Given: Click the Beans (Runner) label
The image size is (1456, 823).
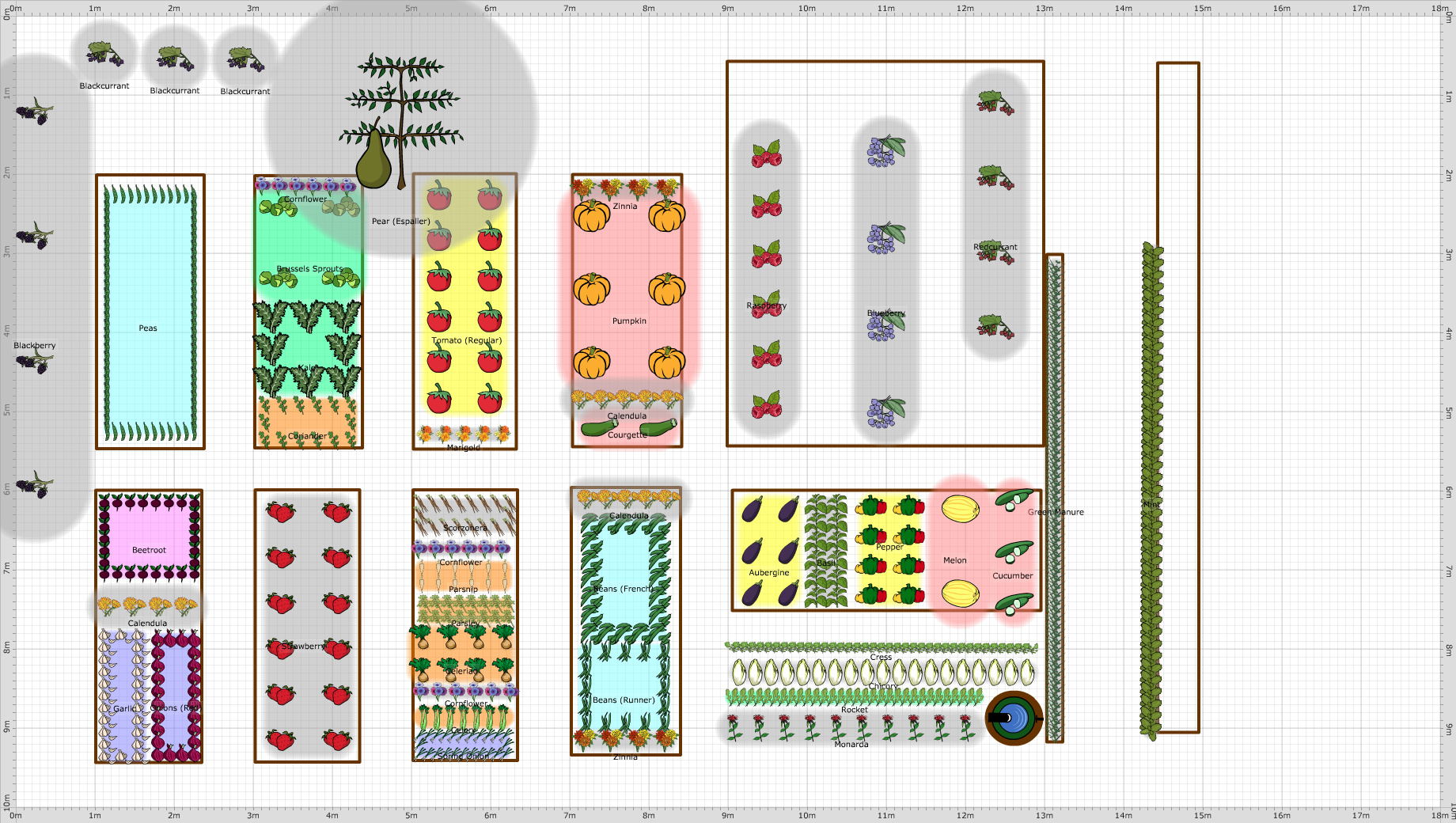Looking at the screenshot, I should pos(624,700).
